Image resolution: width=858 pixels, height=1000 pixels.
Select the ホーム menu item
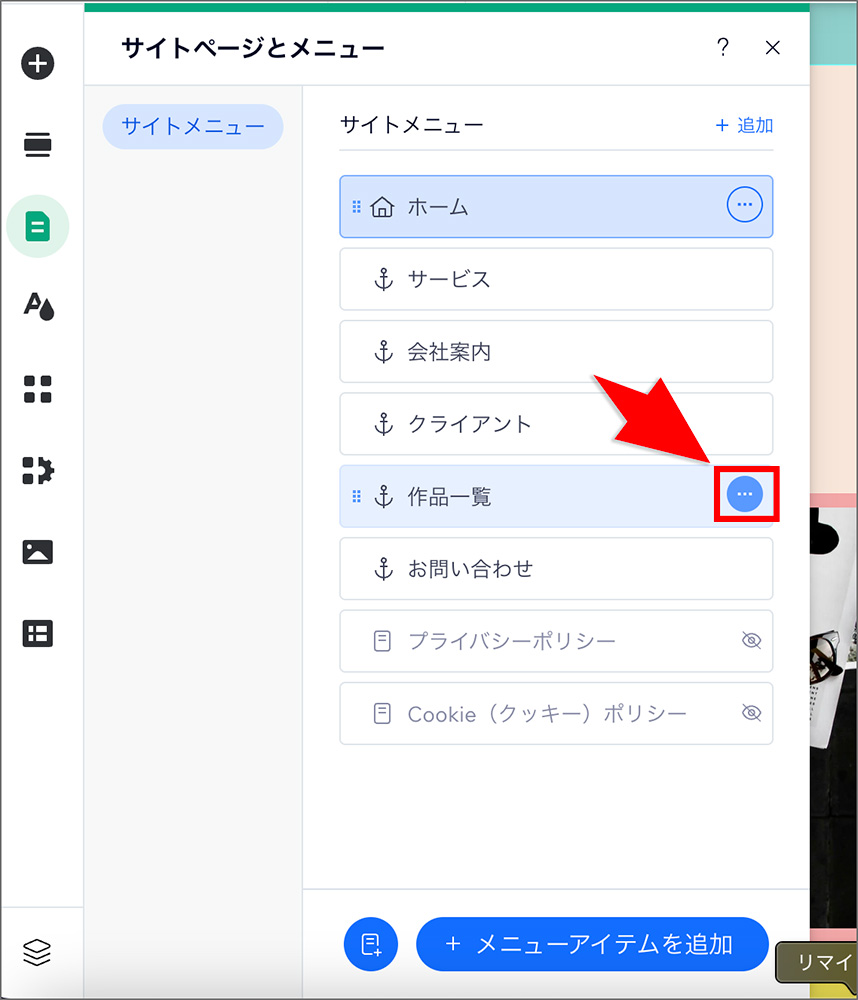[556, 207]
